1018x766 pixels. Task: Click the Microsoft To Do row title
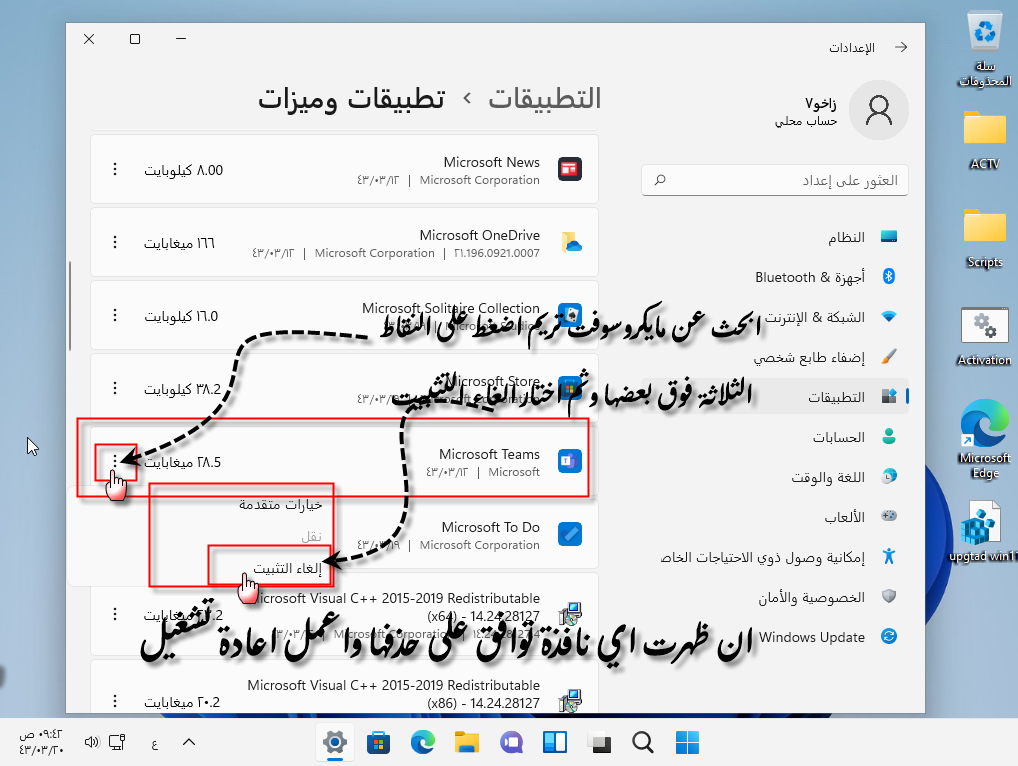(x=491, y=527)
